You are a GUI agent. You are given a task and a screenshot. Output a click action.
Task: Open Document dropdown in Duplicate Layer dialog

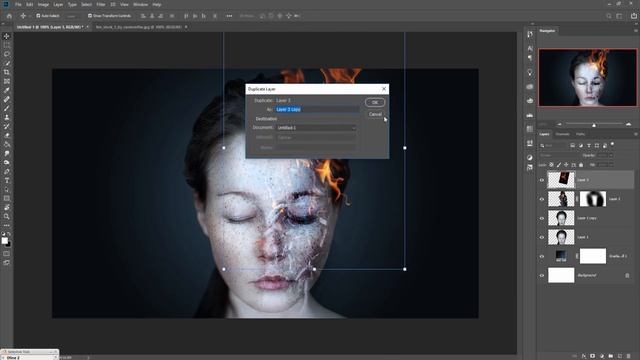click(x=316, y=128)
